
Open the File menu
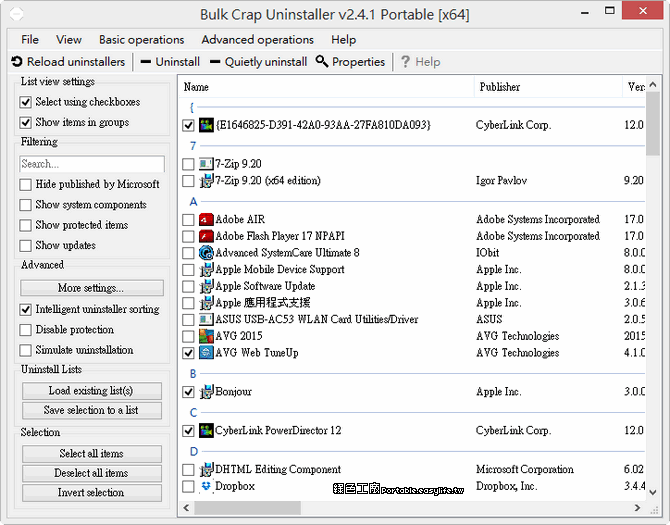pyautogui.click(x=30, y=40)
